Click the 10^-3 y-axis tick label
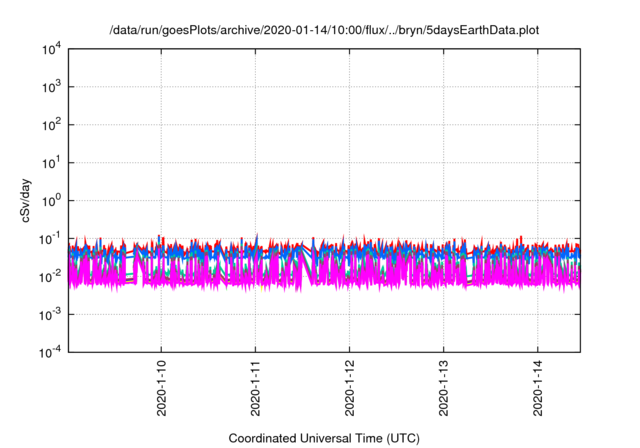This screenshot has height=448, width=640. (x=50, y=313)
